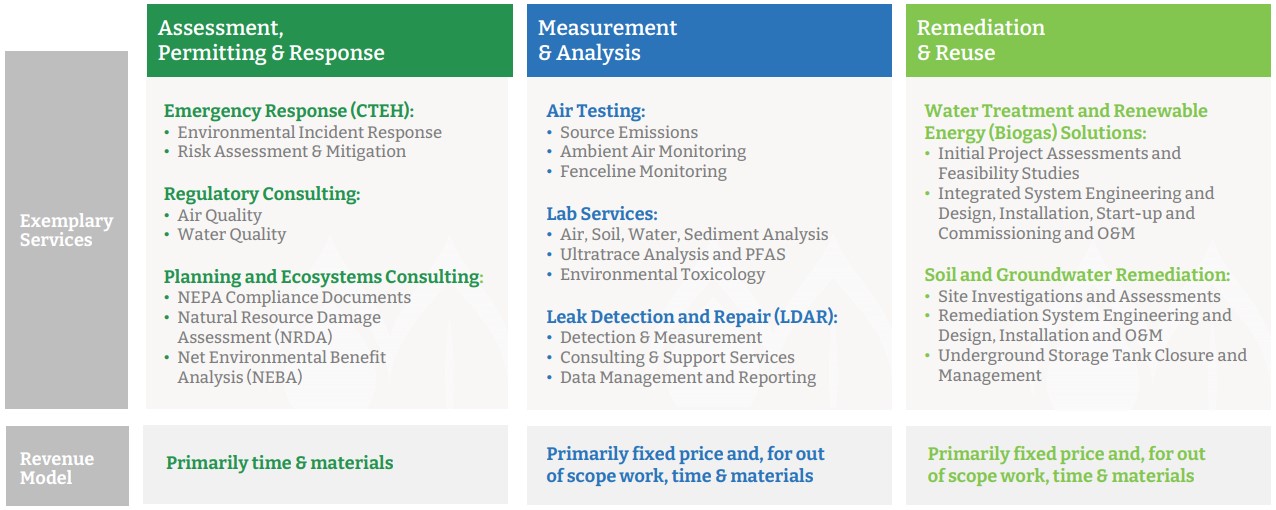Click the Exemplary Services side label
Screen dimensions: 1276x510
pos(67,230)
